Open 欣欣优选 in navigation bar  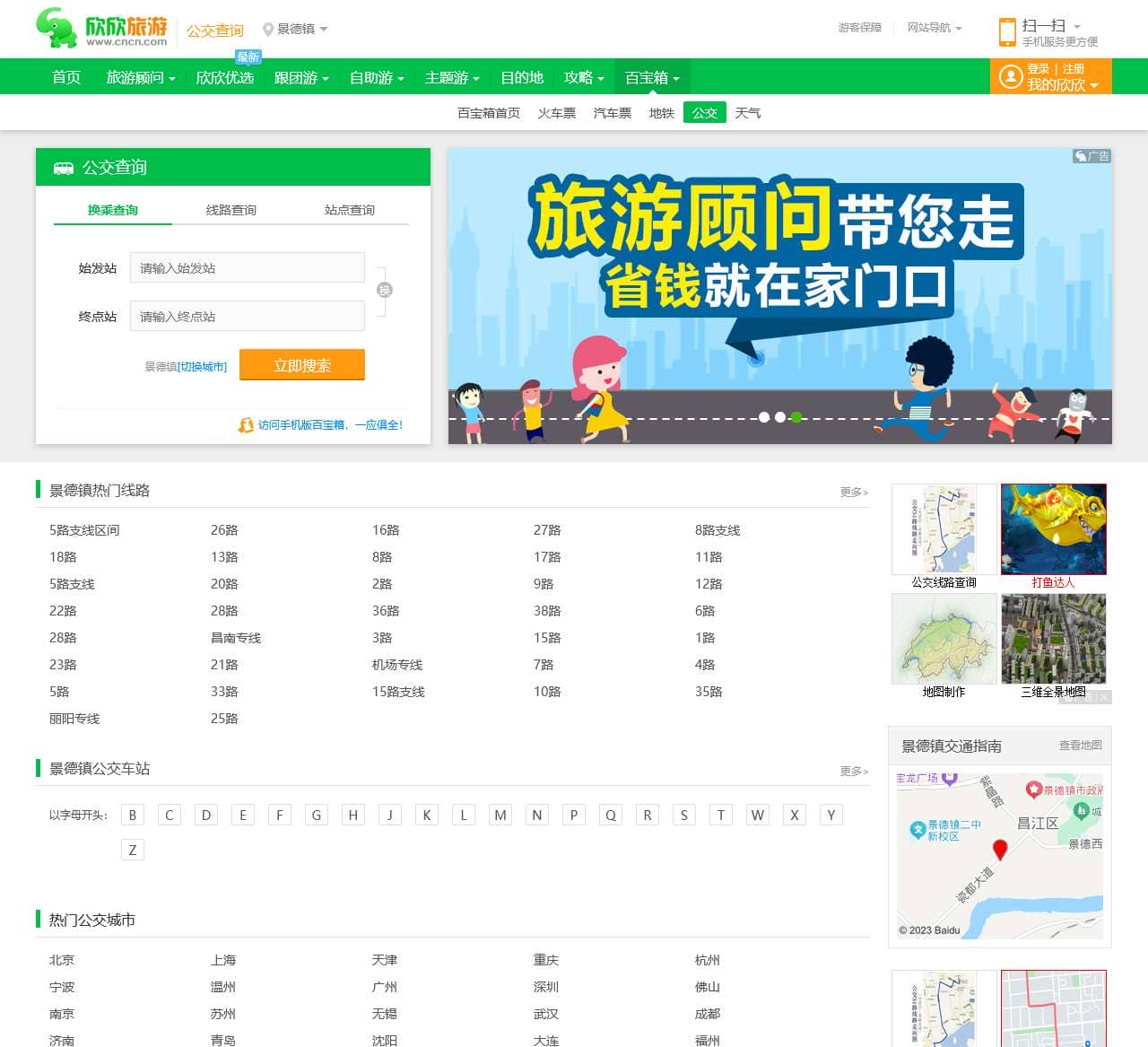pyautogui.click(x=224, y=78)
